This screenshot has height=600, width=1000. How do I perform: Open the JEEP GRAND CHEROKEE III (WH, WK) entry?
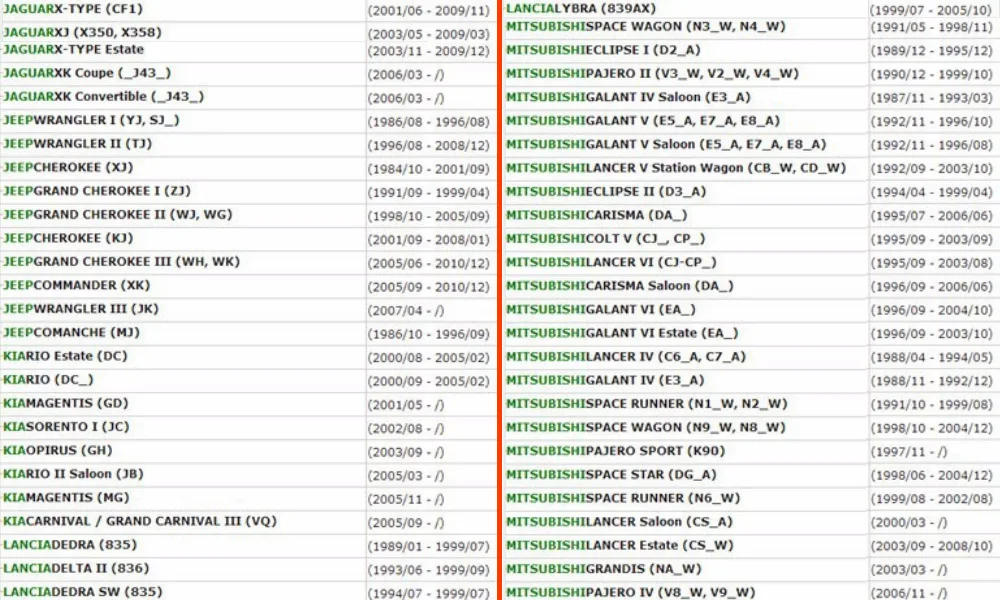click(121, 261)
